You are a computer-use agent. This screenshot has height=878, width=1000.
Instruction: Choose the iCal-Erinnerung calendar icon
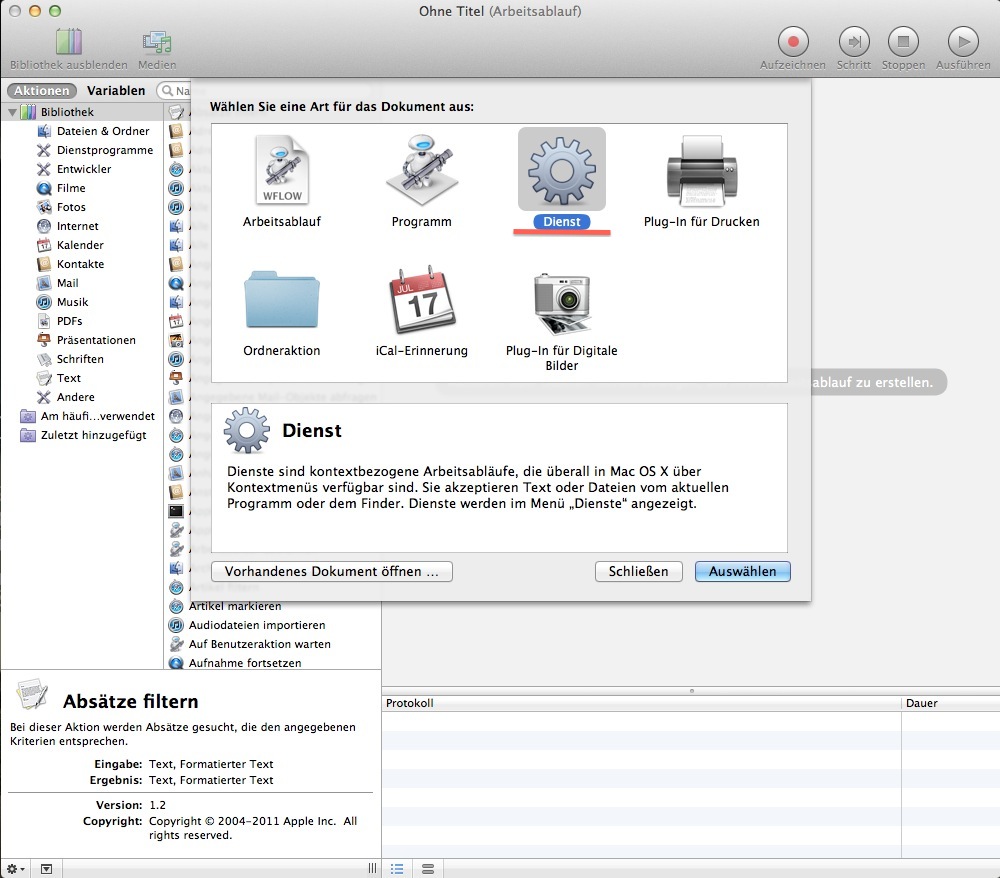421,301
